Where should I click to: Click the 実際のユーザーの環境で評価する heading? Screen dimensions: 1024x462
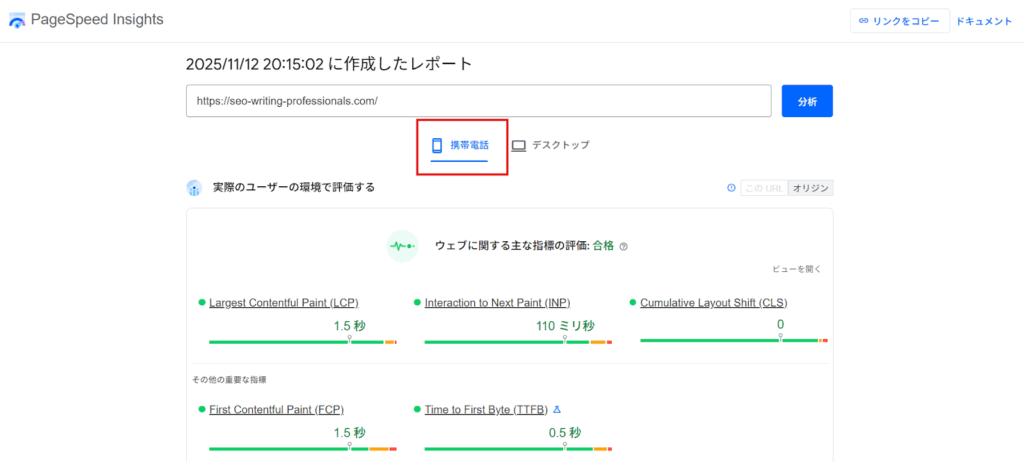click(x=294, y=188)
